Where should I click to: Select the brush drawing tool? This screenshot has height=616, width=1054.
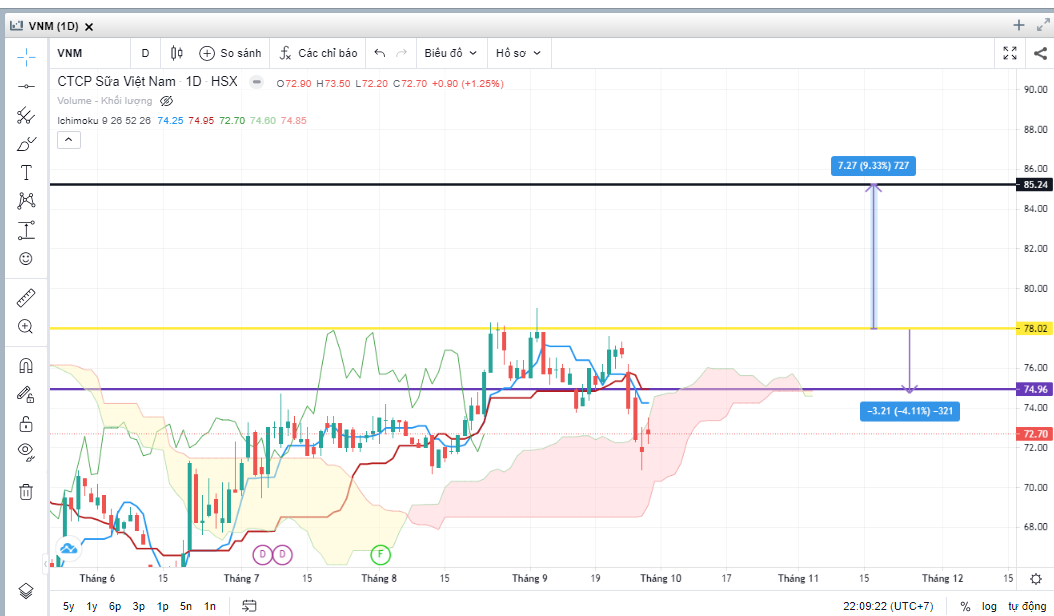coord(26,144)
